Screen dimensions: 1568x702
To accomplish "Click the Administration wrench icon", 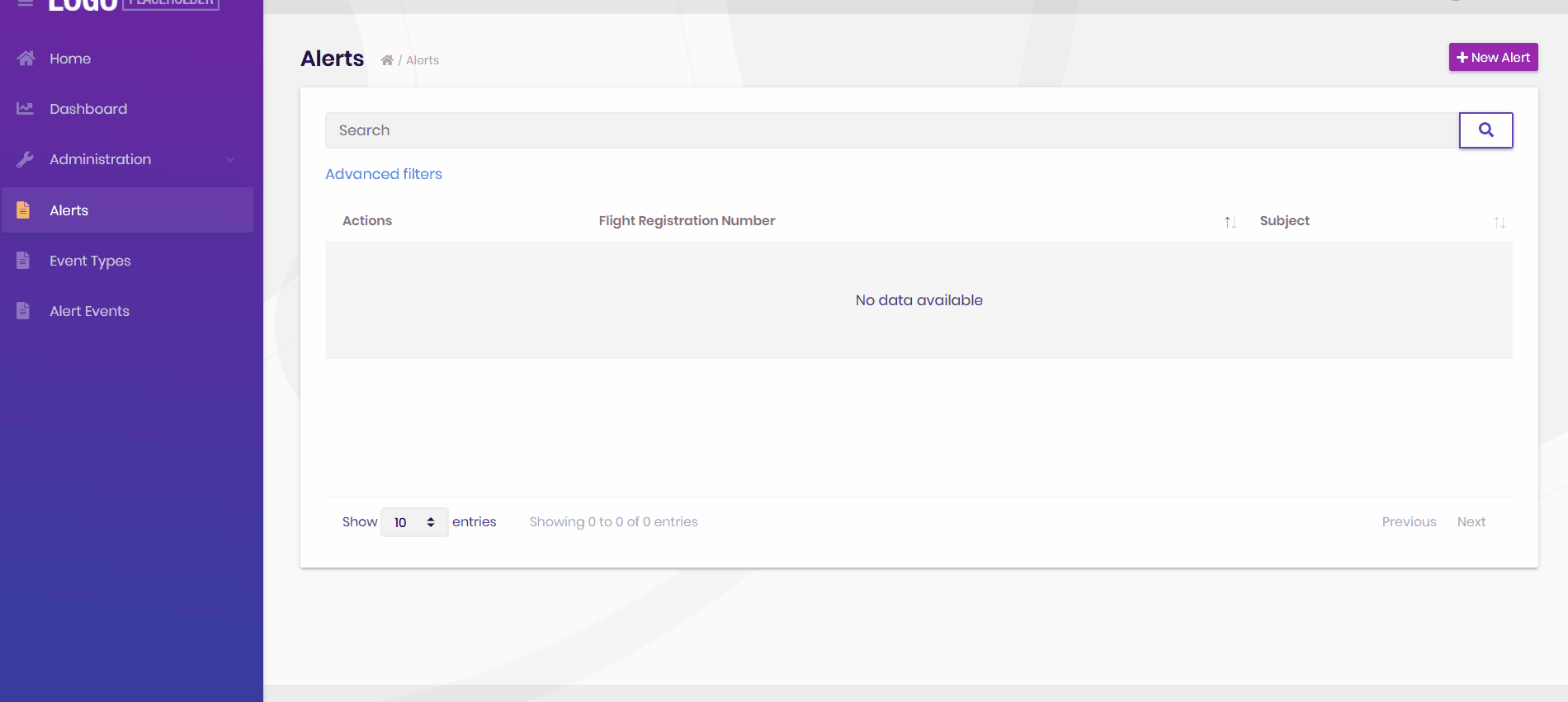I will coord(26,159).
